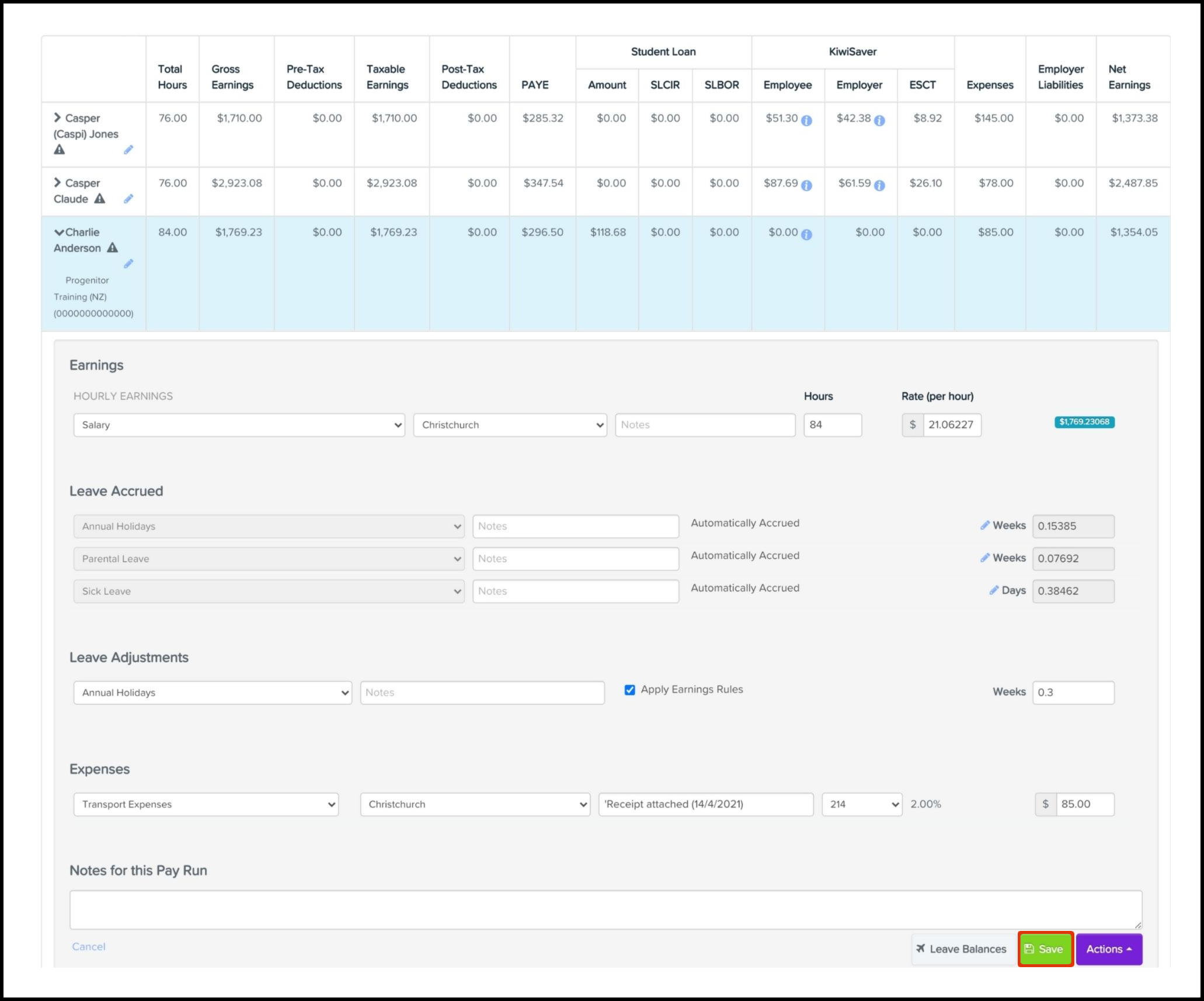The height and width of the screenshot is (1001, 1204).
Task: Click info icon beside Charlie's $0.00 KiwiSaver
Action: click(x=806, y=235)
